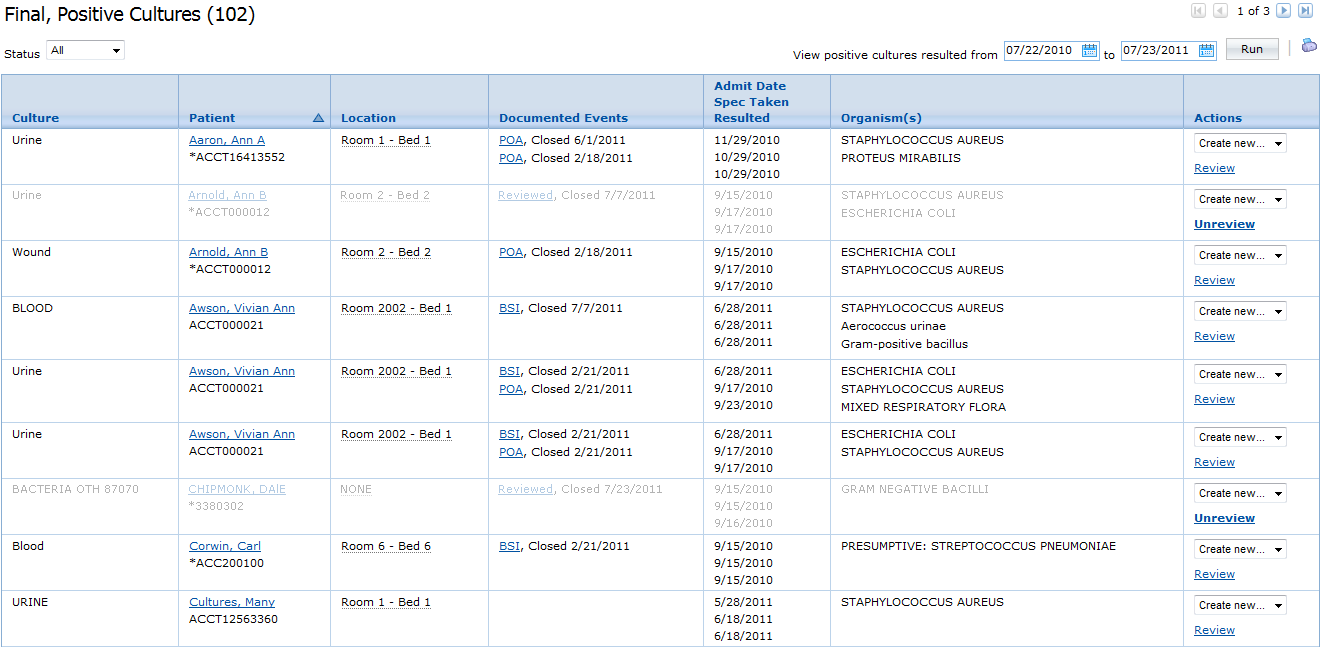
Task: Jump to the last page arrow
Action: coord(1305,11)
